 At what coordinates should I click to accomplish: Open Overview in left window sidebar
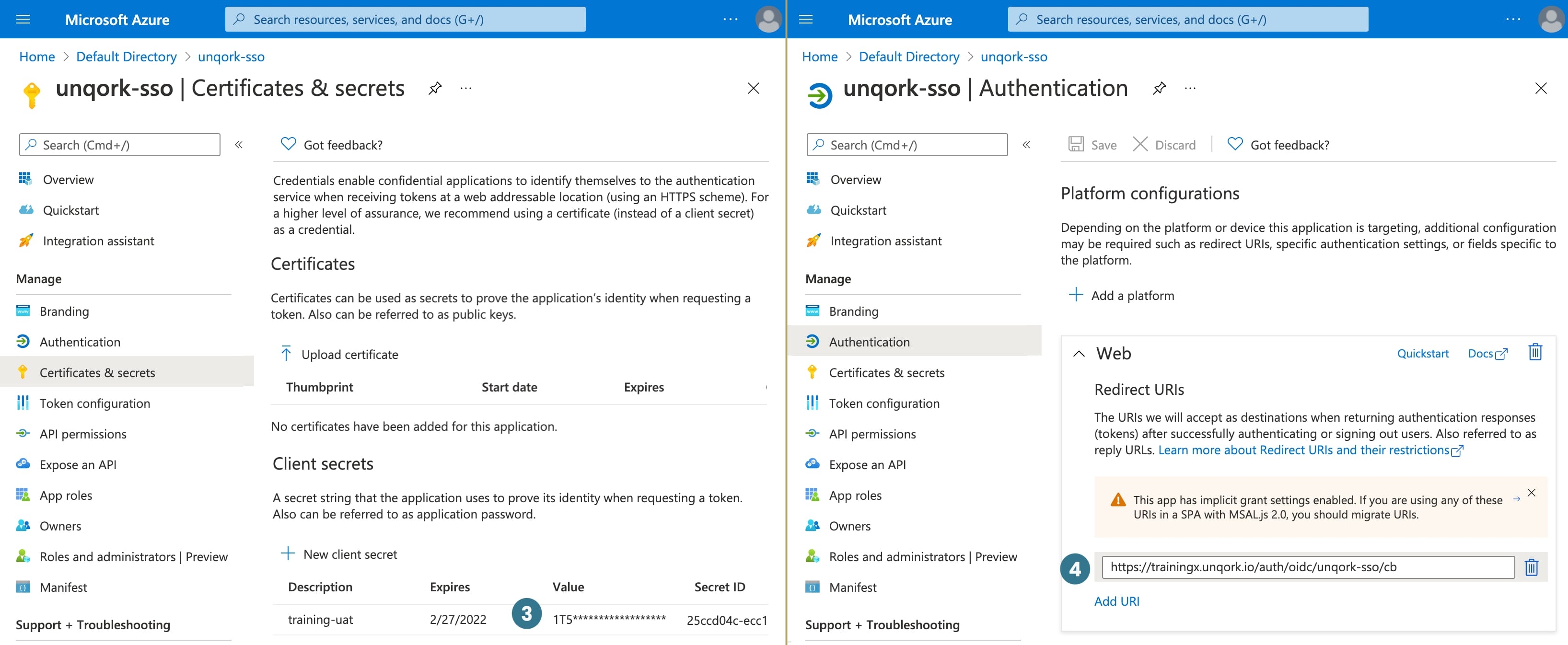68,180
